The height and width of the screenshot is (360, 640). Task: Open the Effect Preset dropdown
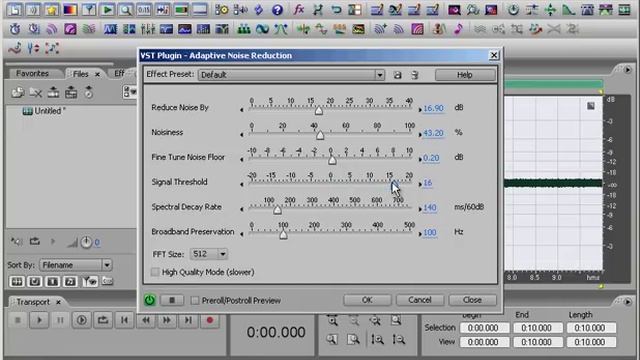pos(379,75)
